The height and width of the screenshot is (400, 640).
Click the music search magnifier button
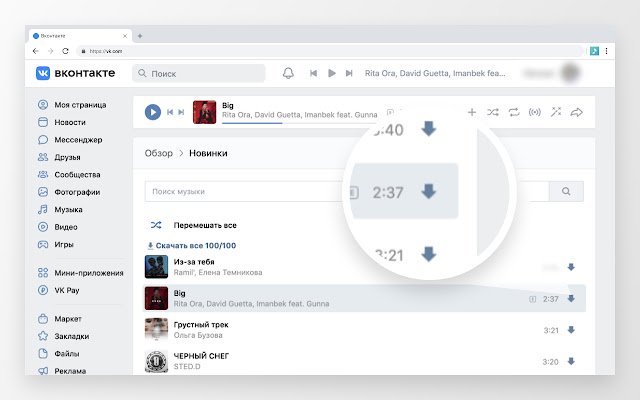pos(566,191)
